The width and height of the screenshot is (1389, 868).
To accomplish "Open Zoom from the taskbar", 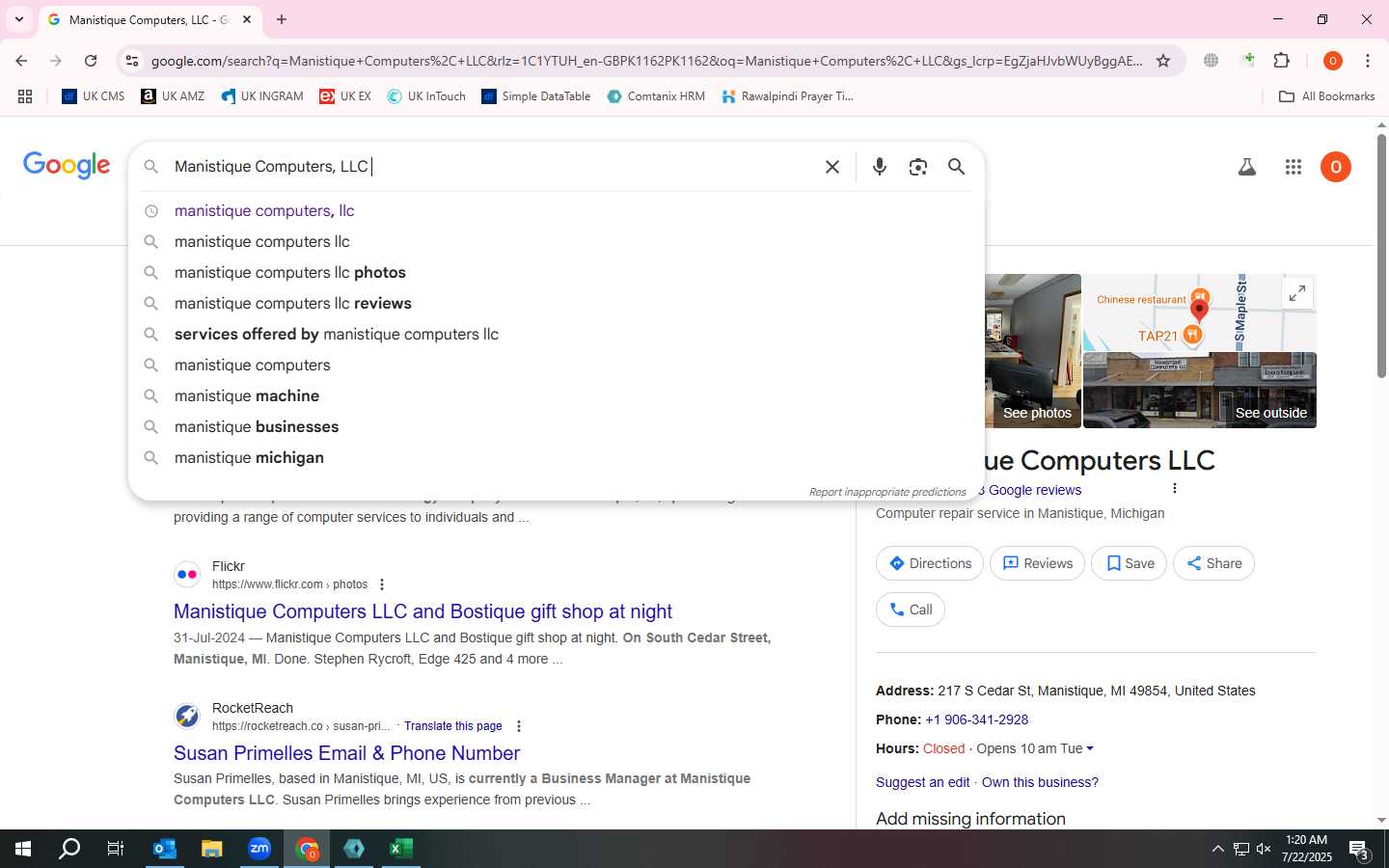I will pyautogui.click(x=259, y=849).
